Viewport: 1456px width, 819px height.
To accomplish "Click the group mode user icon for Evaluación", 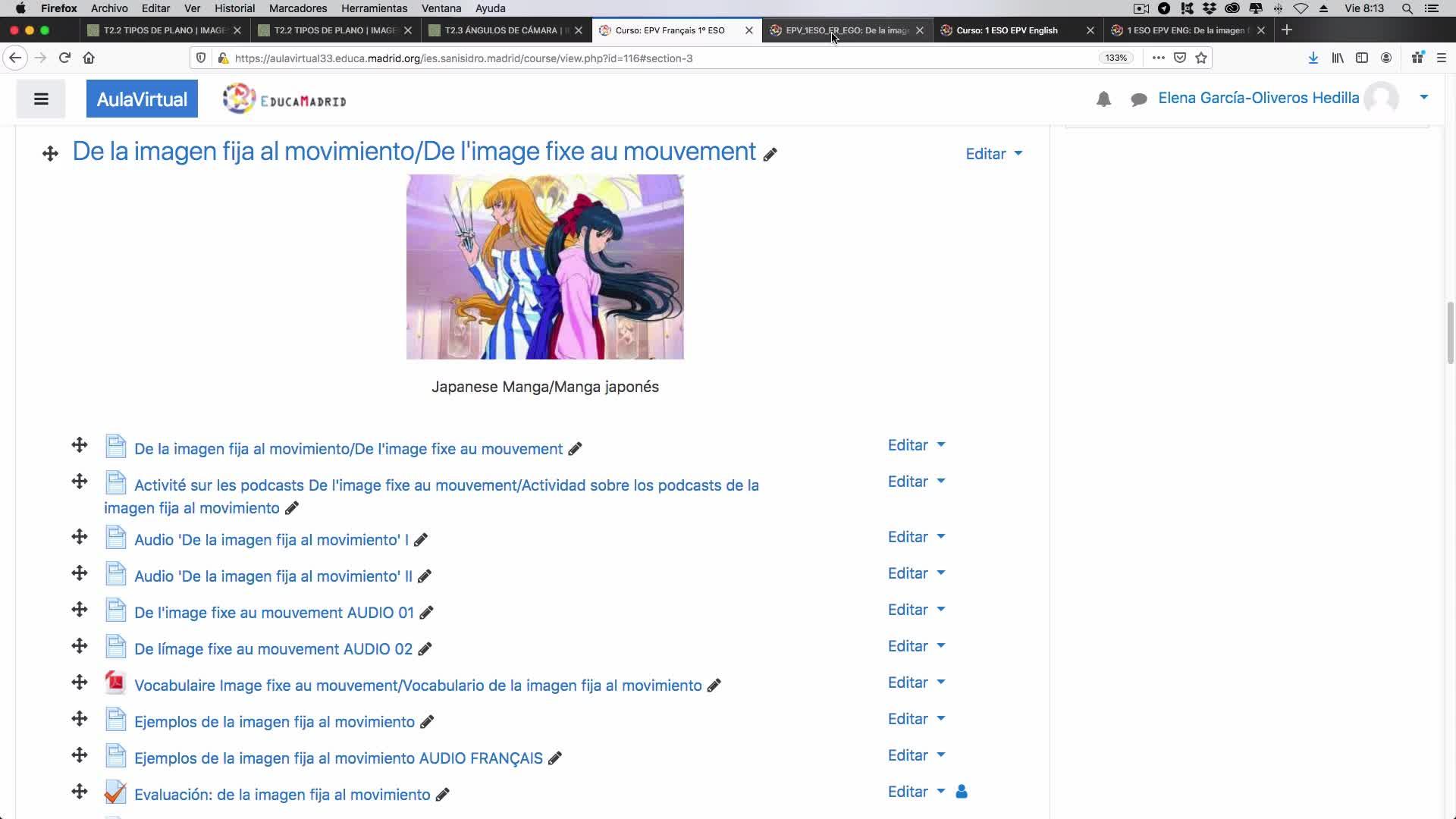I will point(962,792).
